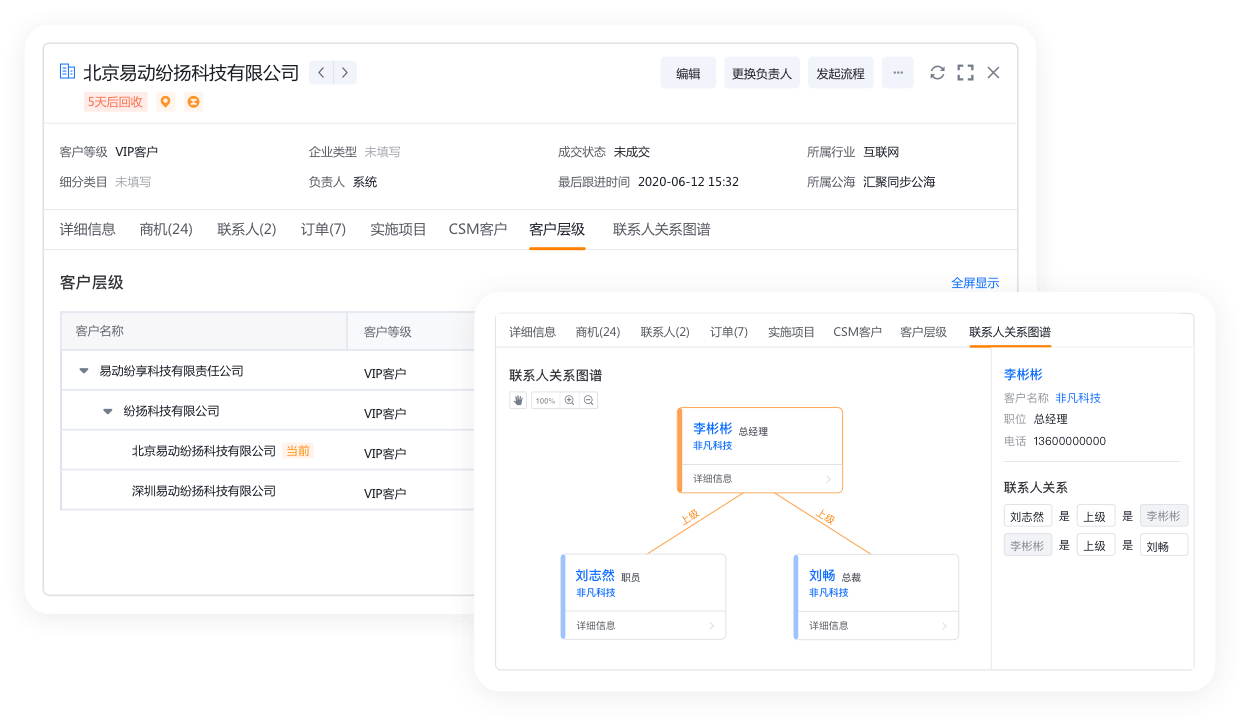Go to next customer record arrow
Image resolution: width=1248 pixels, height=720 pixels.
pos(345,72)
